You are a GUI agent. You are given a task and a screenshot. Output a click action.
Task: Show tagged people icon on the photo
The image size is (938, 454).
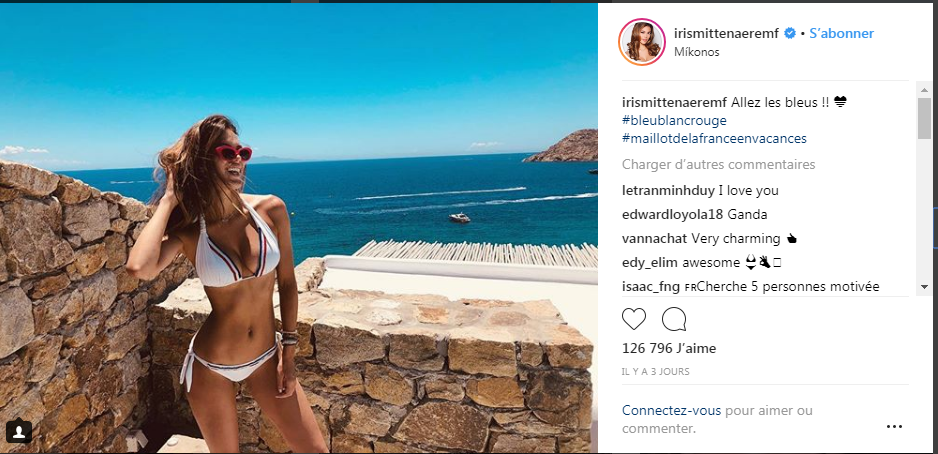(x=19, y=431)
